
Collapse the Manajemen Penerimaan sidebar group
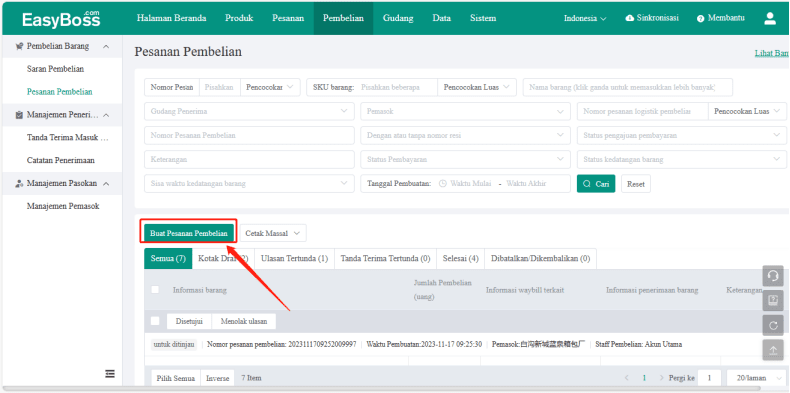106,115
